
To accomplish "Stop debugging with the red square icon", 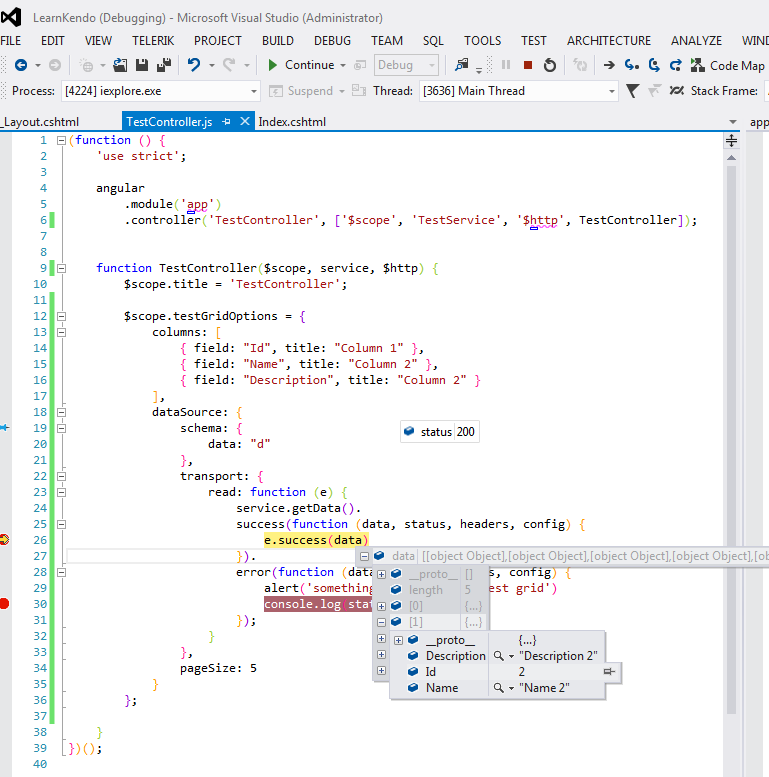I will (x=527, y=65).
